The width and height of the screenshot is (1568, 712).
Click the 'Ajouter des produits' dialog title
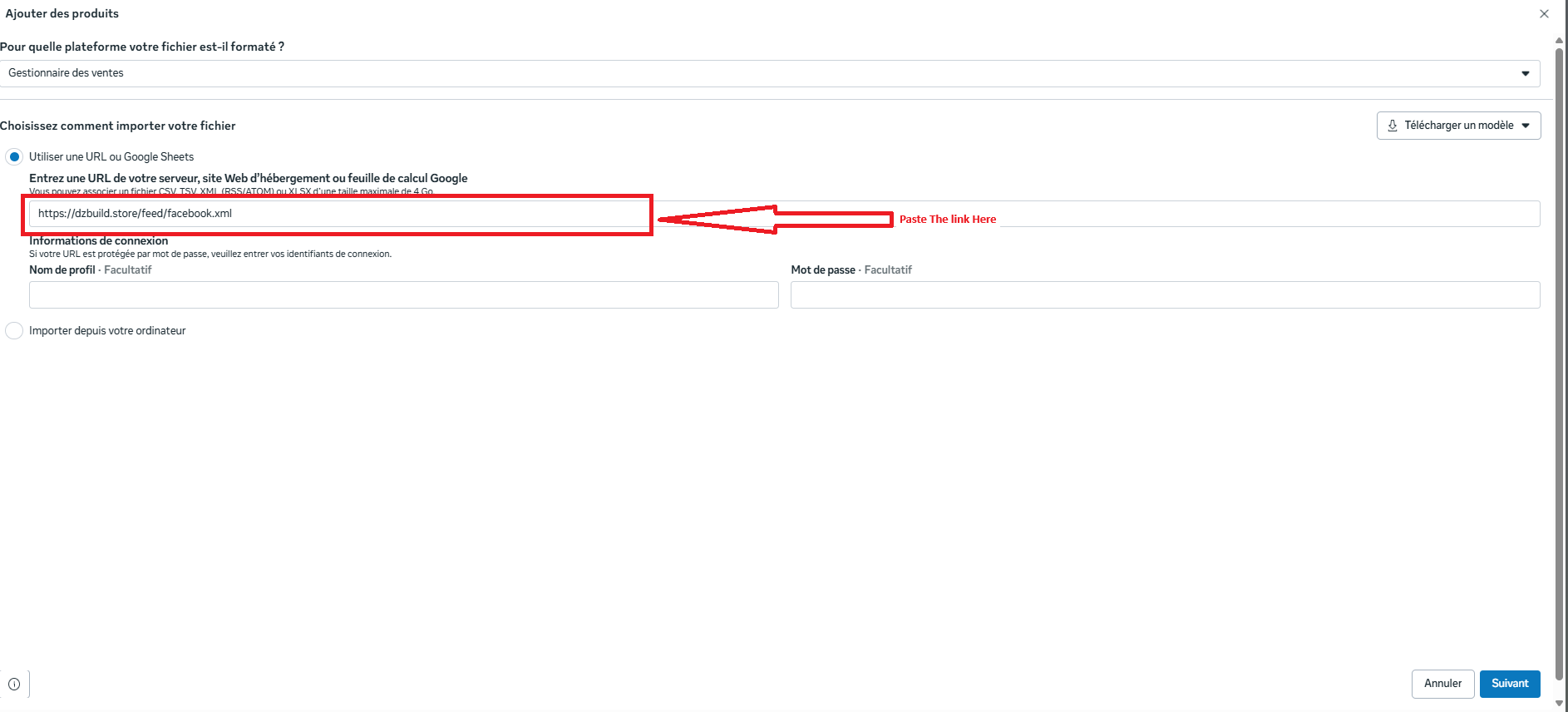[x=62, y=14]
